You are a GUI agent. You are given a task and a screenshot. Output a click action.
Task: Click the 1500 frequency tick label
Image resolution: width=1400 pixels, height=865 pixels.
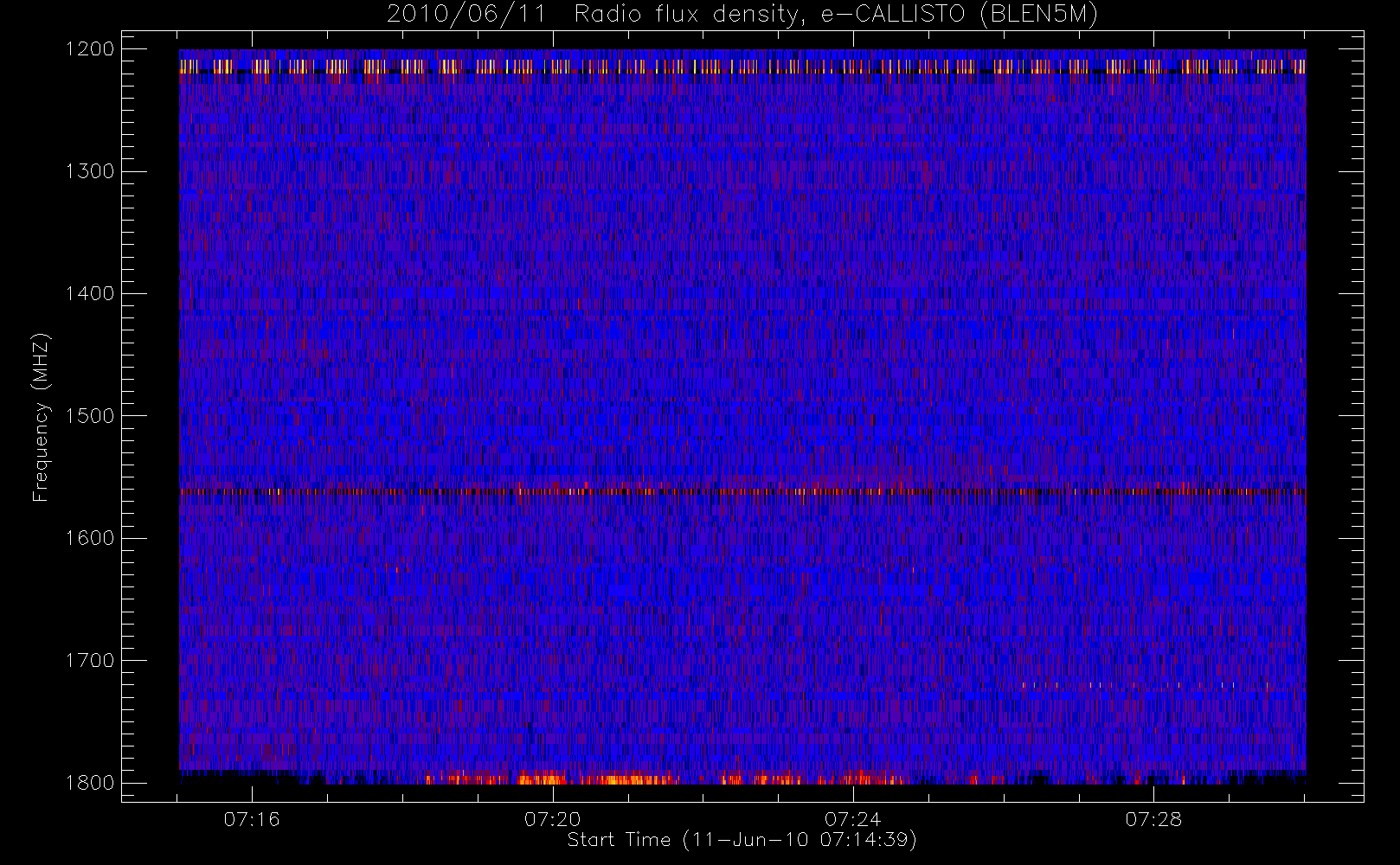tap(90, 416)
